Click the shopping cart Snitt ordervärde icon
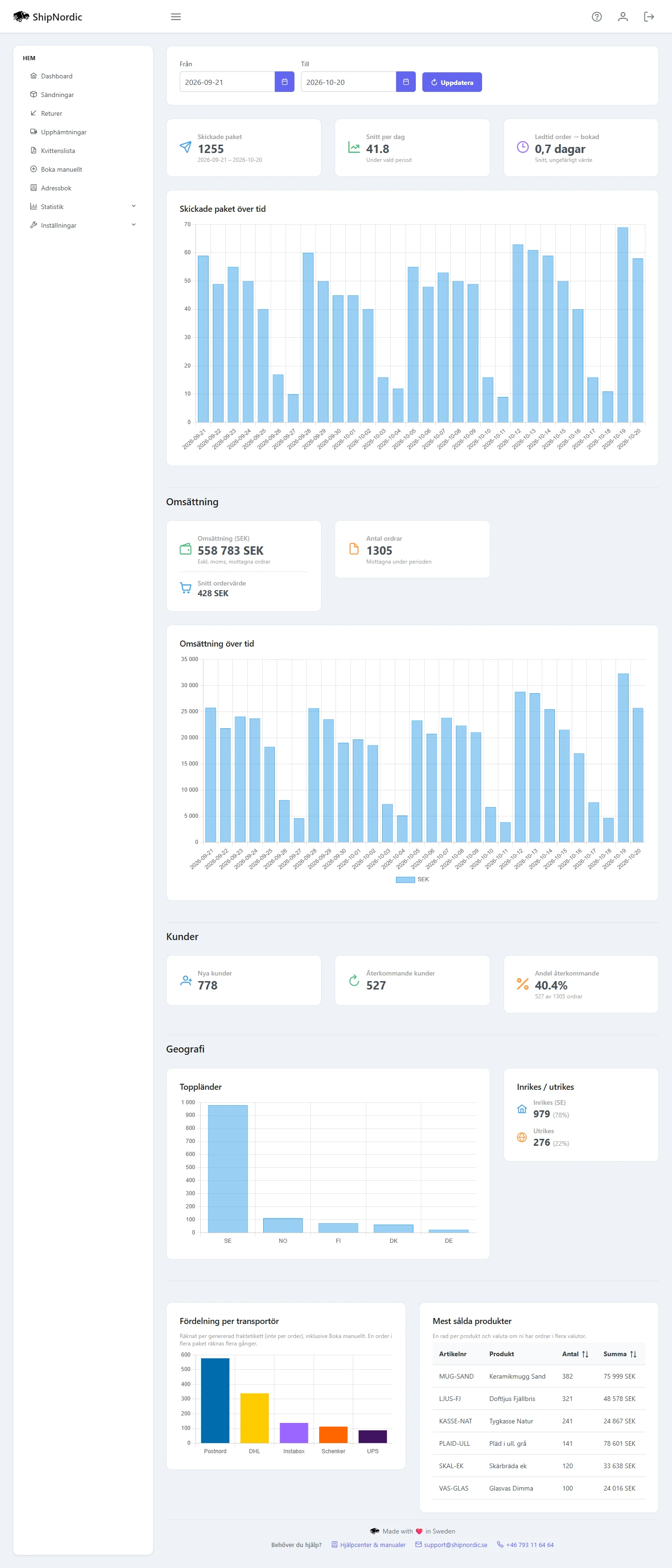672x1568 pixels. tap(186, 588)
